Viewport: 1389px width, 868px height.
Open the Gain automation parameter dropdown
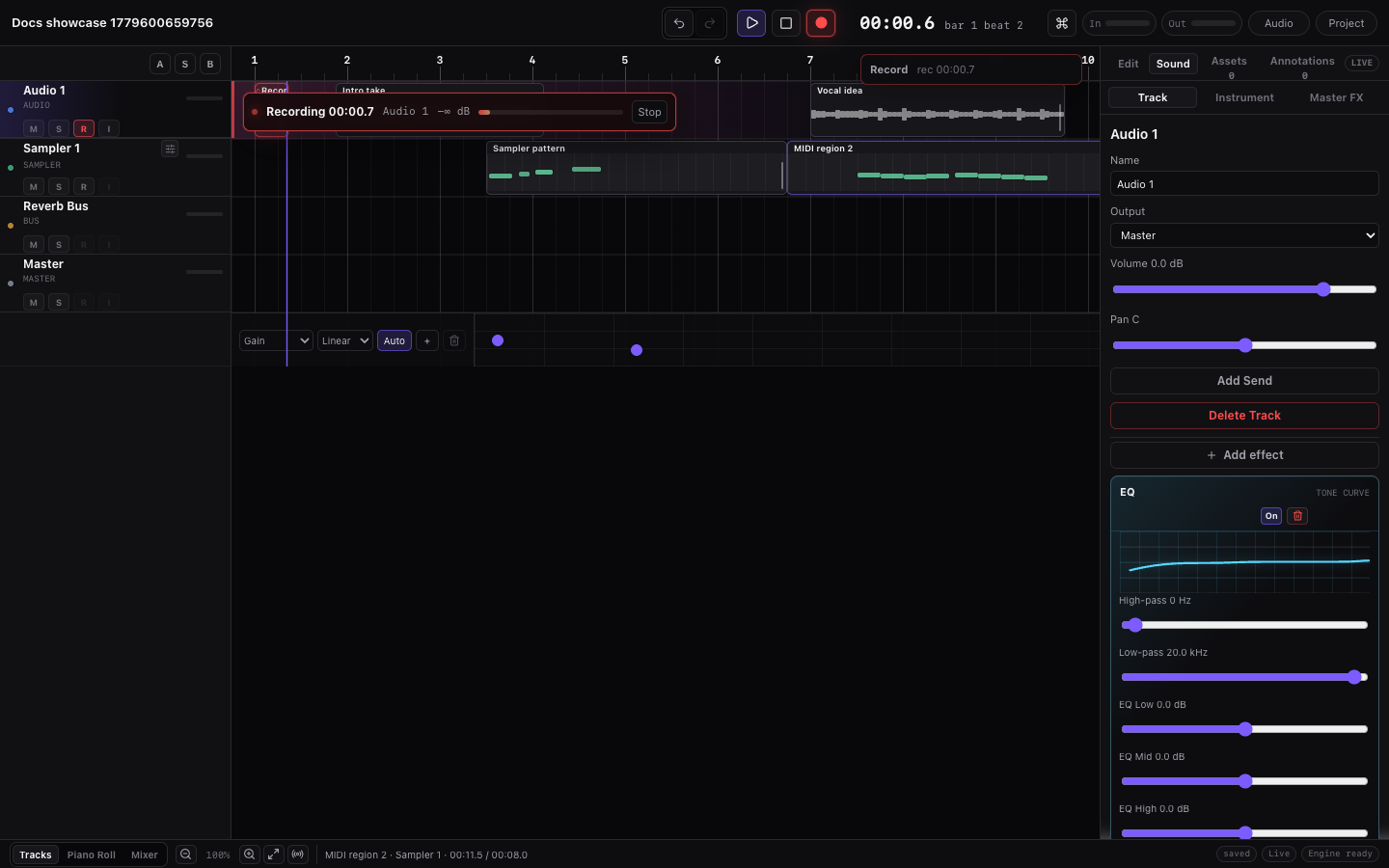pyautogui.click(x=276, y=340)
